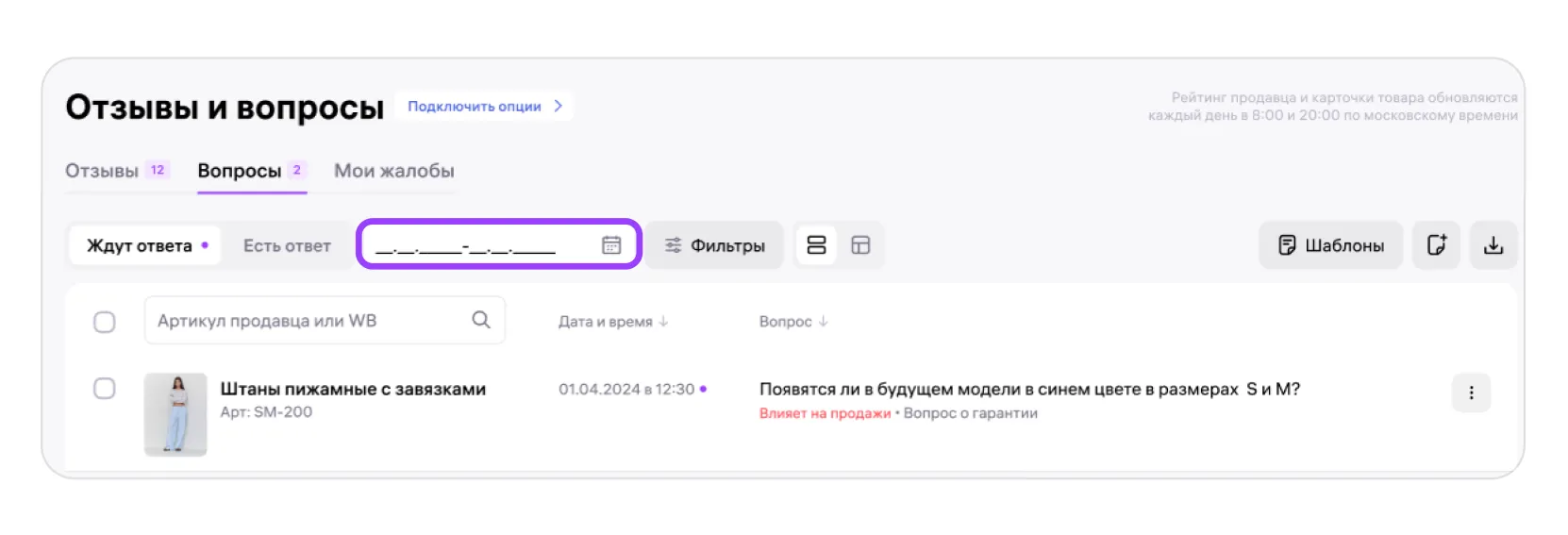The image size is (1568, 535).
Task: Open three-dot menu for pajama pants question
Action: [1471, 393]
